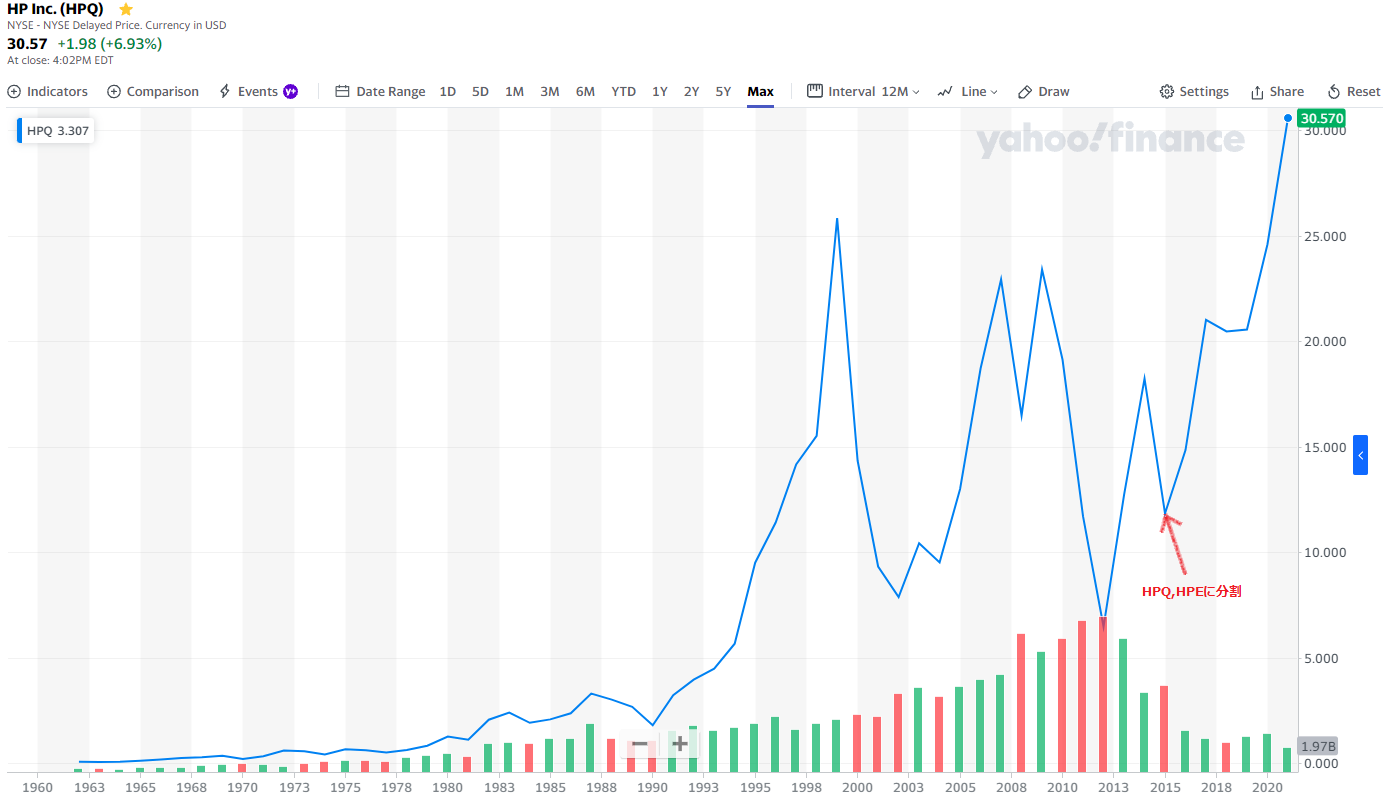Screen dimensions: 1390x807
Task: Click the 2000 x-axis label
Action: tap(857, 788)
